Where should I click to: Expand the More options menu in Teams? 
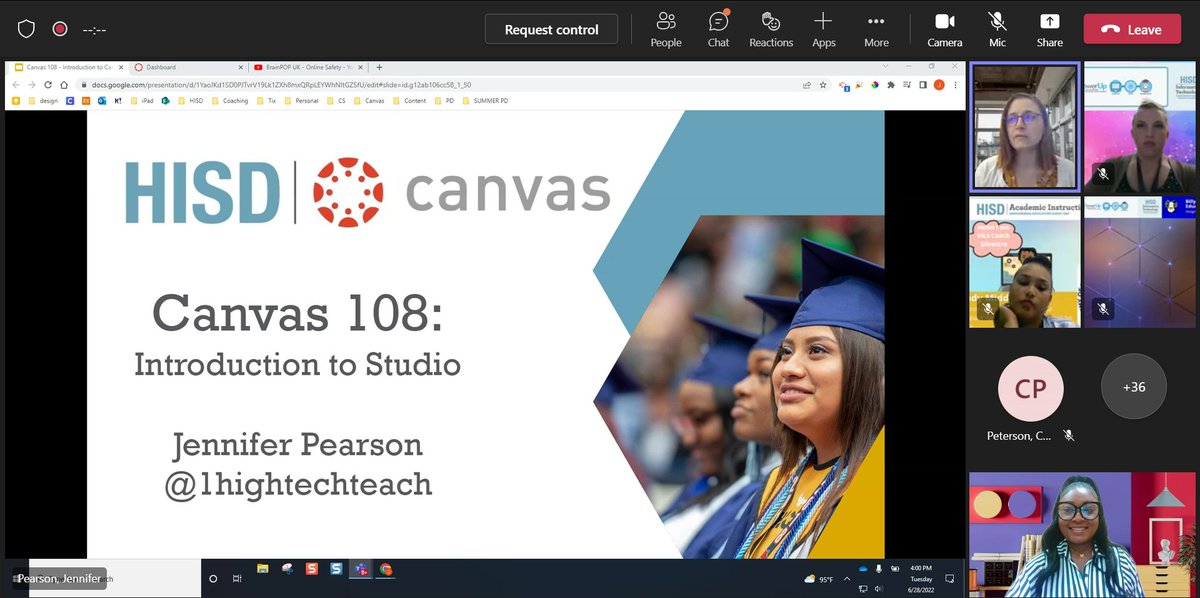876,27
